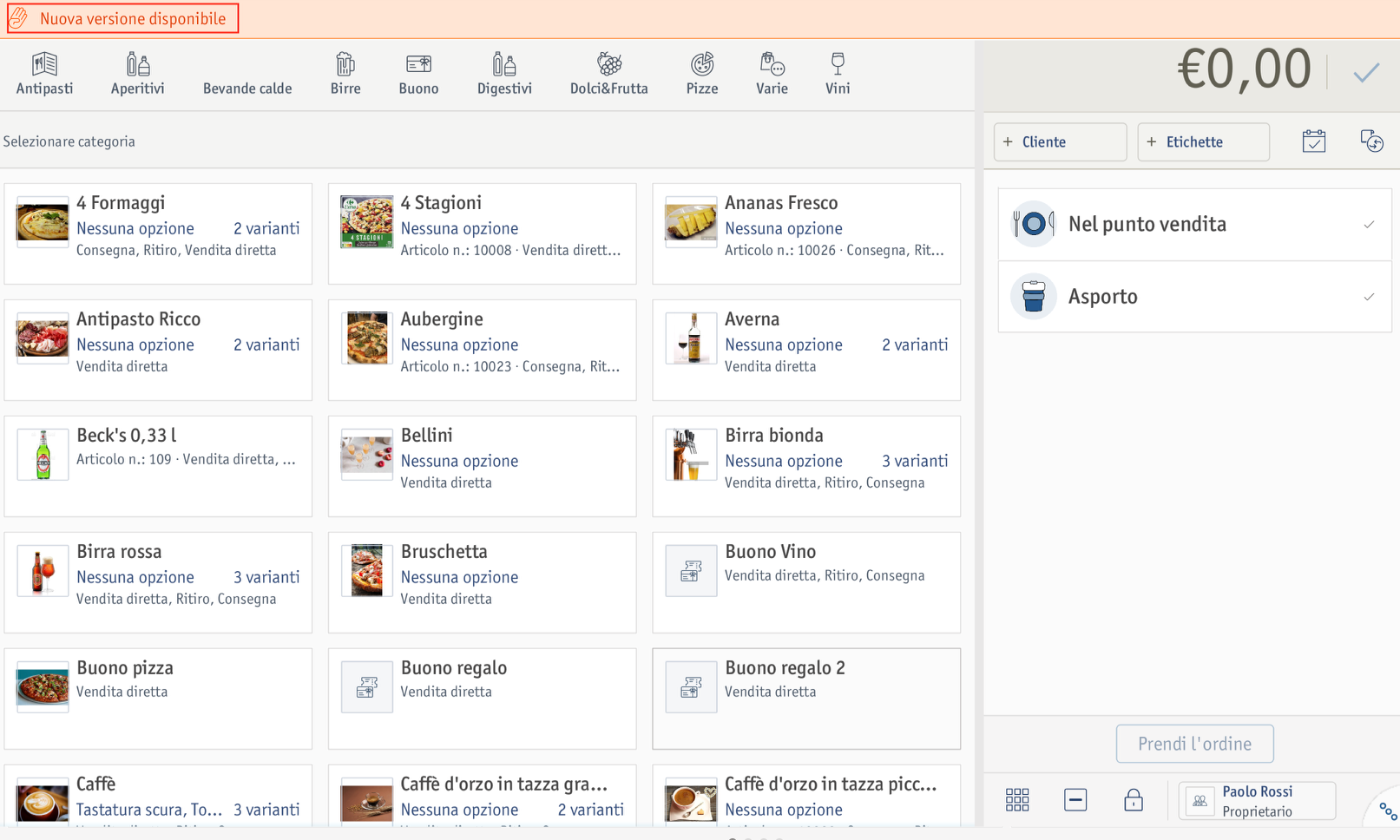The width and height of the screenshot is (1400, 840).
Task: Select Caffè d'orzo in tazza grande
Action: [x=482, y=795]
